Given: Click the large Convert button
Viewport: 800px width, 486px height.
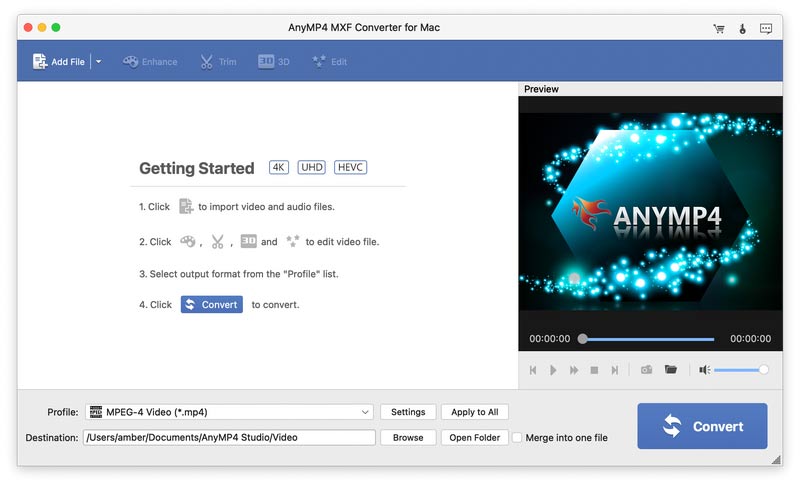Looking at the screenshot, I should tap(702, 426).
